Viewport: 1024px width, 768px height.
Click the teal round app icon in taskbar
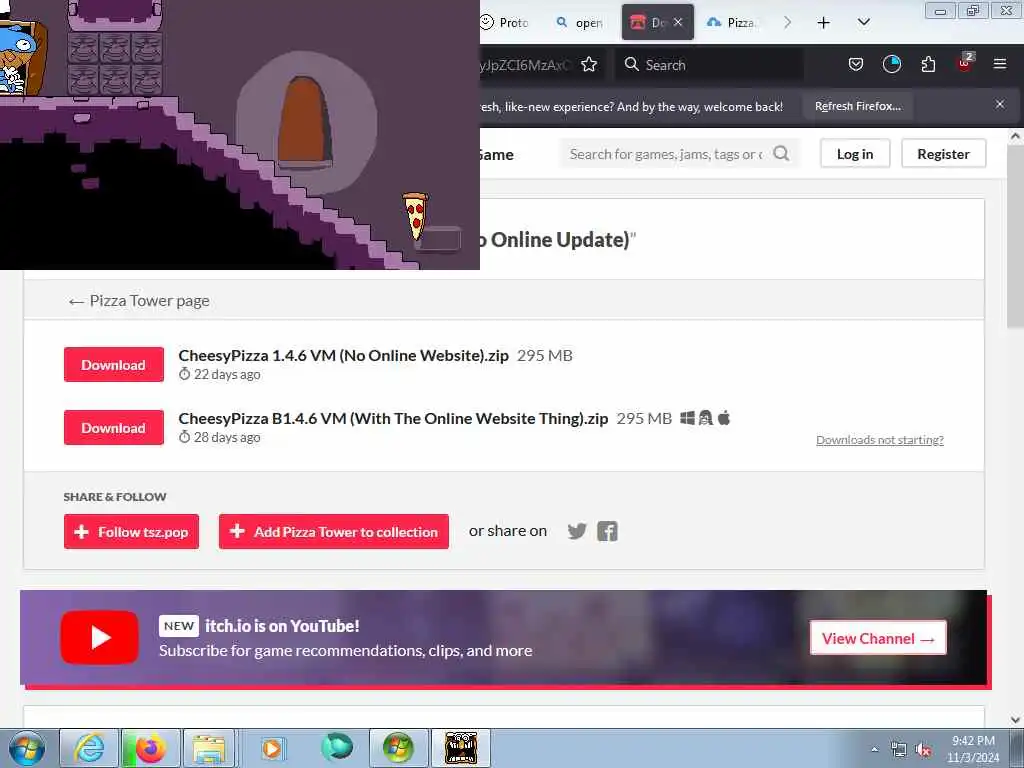pyautogui.click(x=337, y=747)
